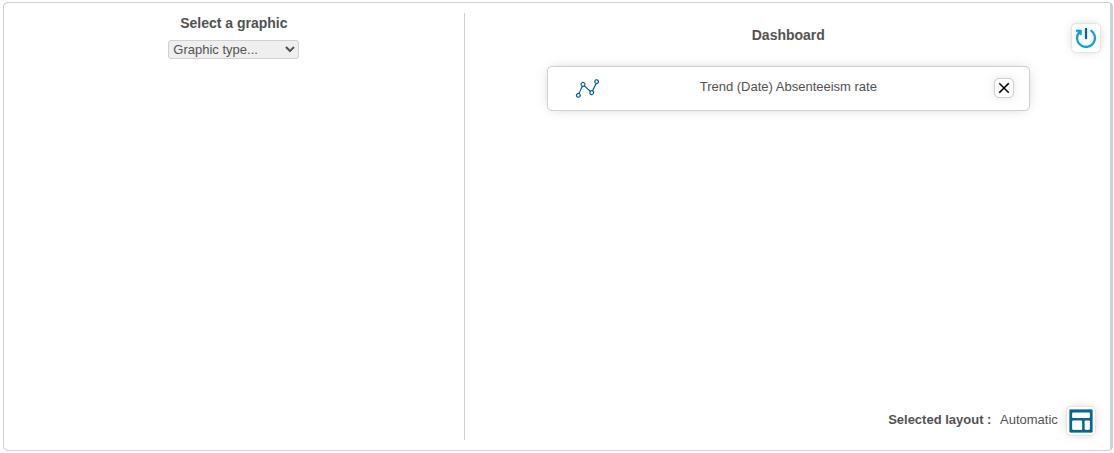Remove the Absenteeism rate trend card
The image size is (1114, 453).
point(1004,88)
